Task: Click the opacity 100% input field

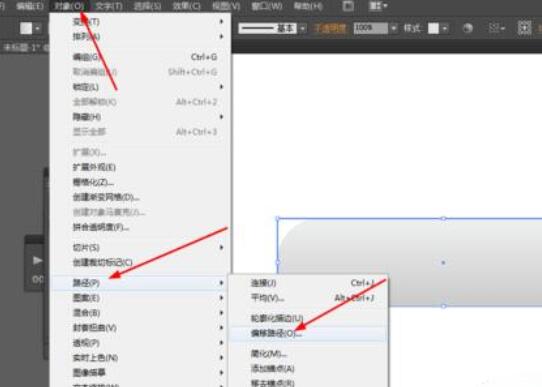Action: coord(371,28)
